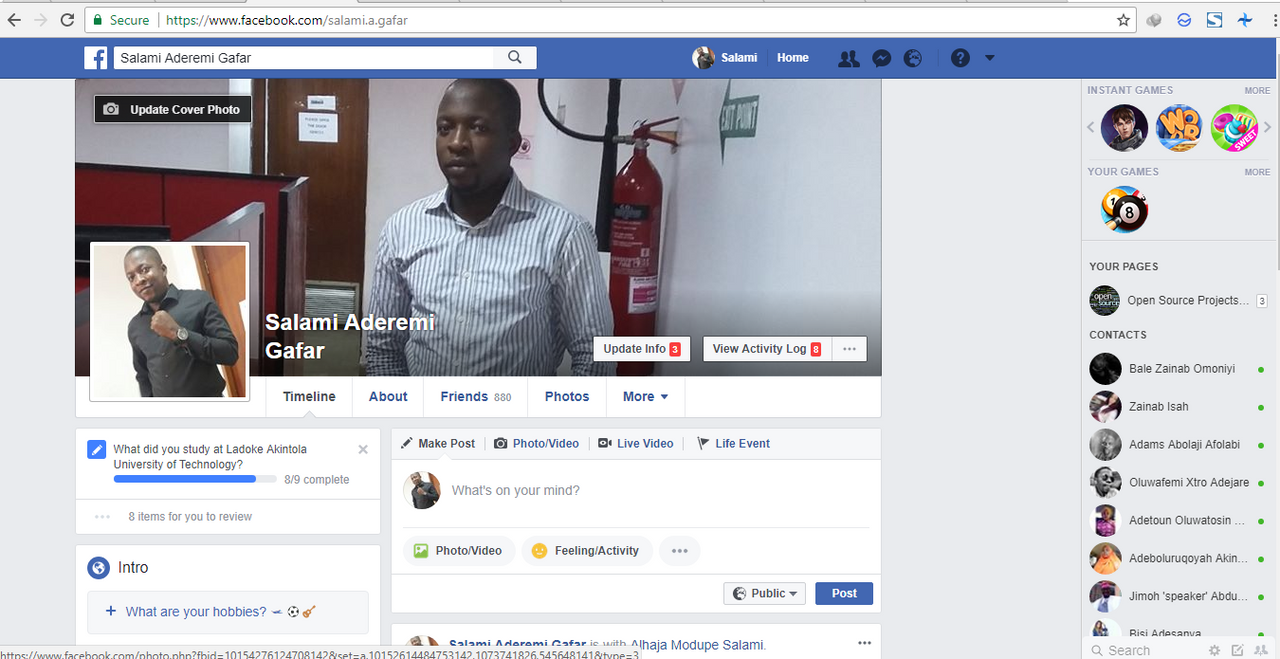Click browser reload button

[x=67, y=19]
